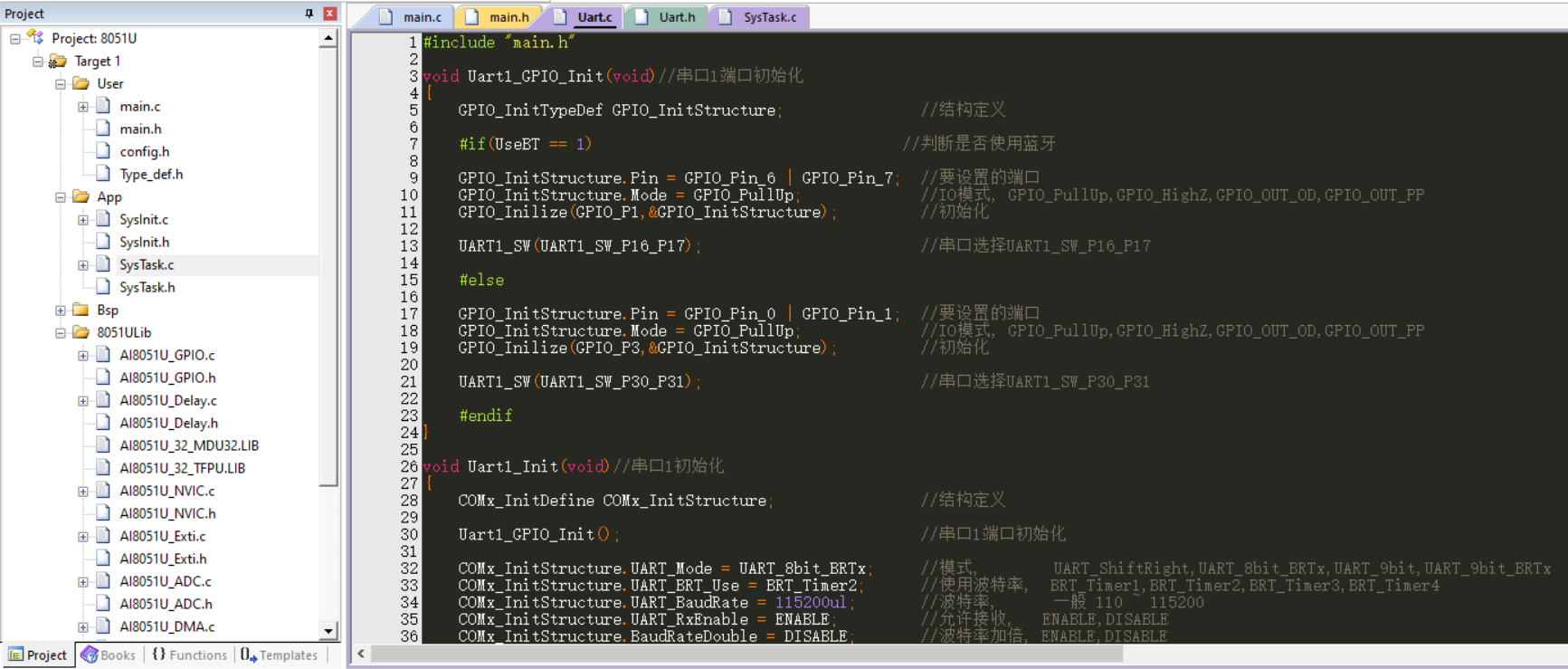Select the AI8051U_Exti.c file name
The height and width of the screenshot is (669, 1568).
(163, 536)
